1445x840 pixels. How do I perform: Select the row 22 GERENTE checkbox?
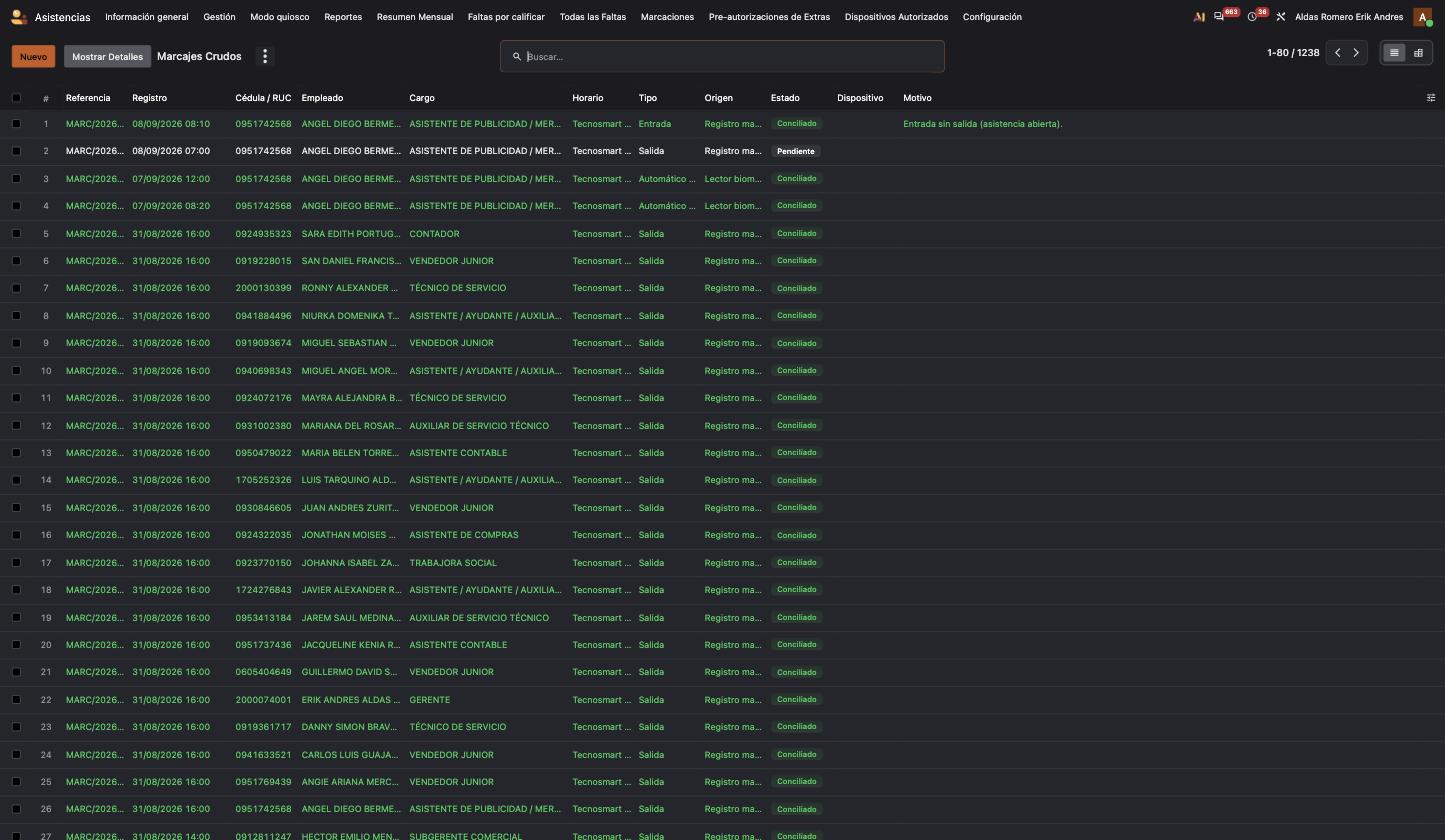coord(16,700)
